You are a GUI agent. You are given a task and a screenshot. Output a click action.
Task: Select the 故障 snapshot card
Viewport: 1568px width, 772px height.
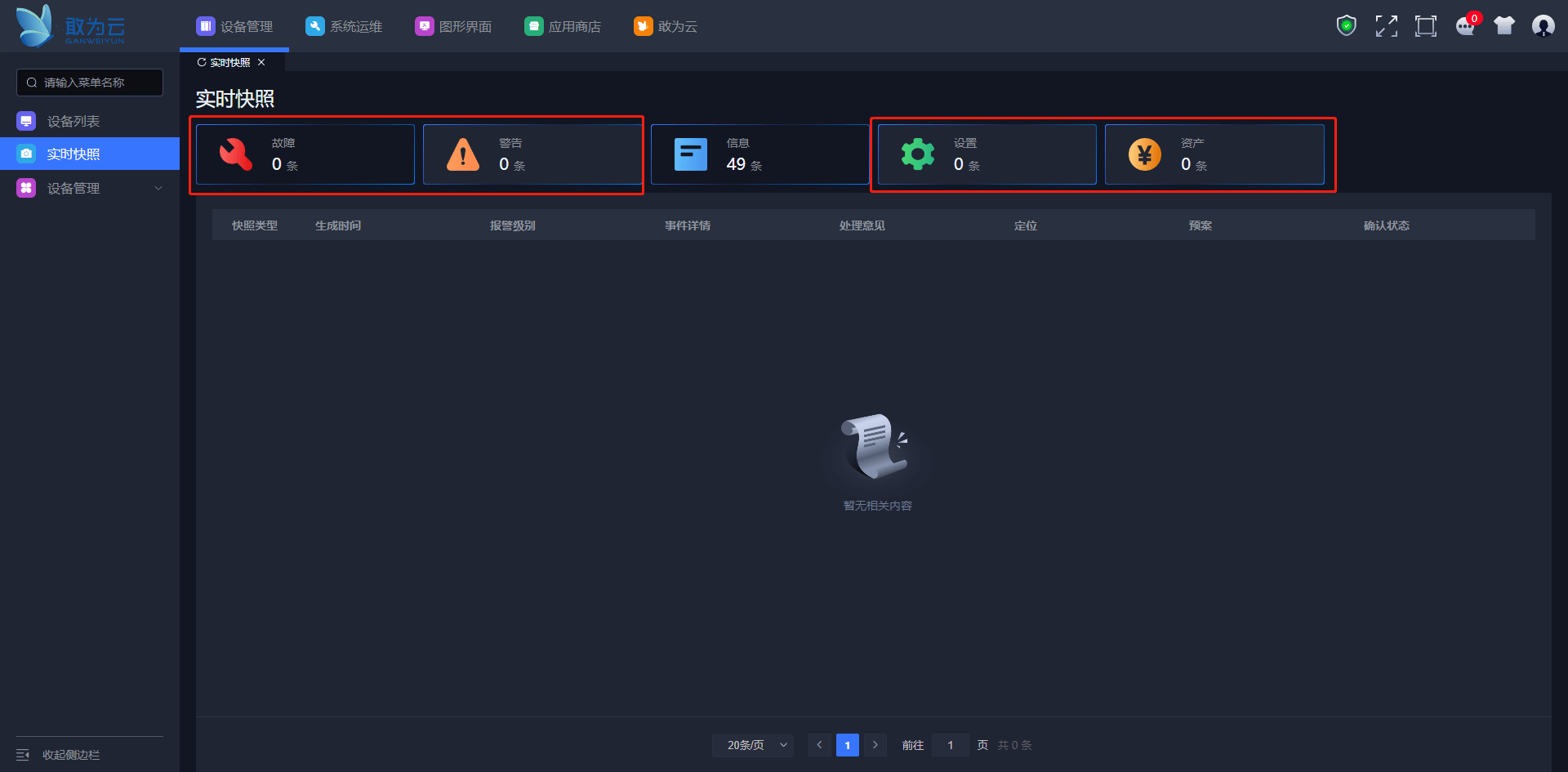305,154
